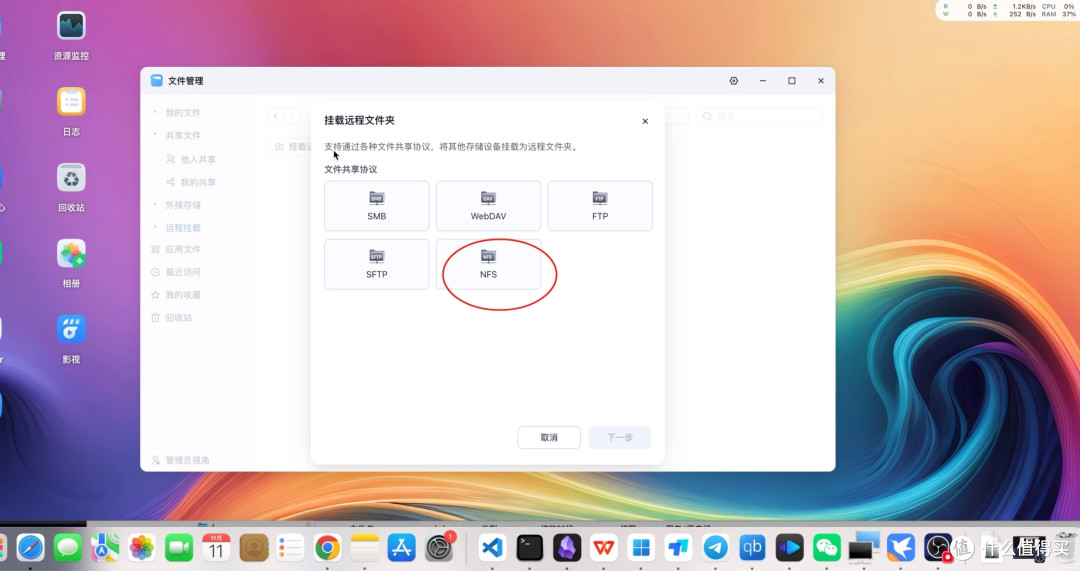Open 我的共享 in sidebar
Image resolution: width=1080 pixels, height=571 pixels.
tap(191, 183)
